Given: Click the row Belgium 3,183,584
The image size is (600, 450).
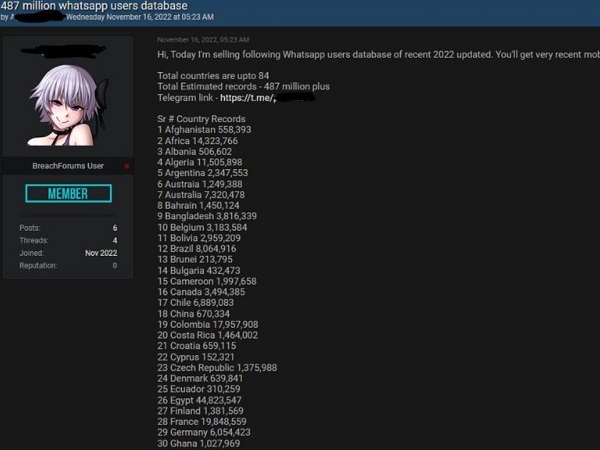Looking at the screenshot, I should (202, 228).
